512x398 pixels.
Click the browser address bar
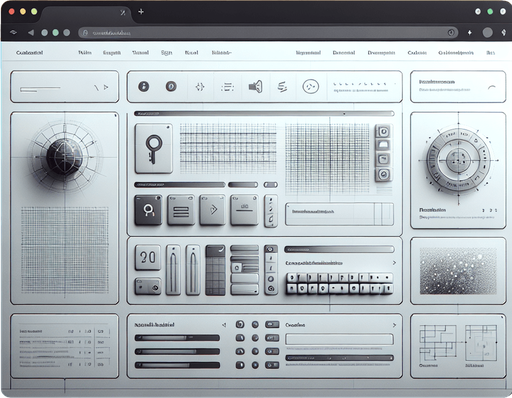268,33
